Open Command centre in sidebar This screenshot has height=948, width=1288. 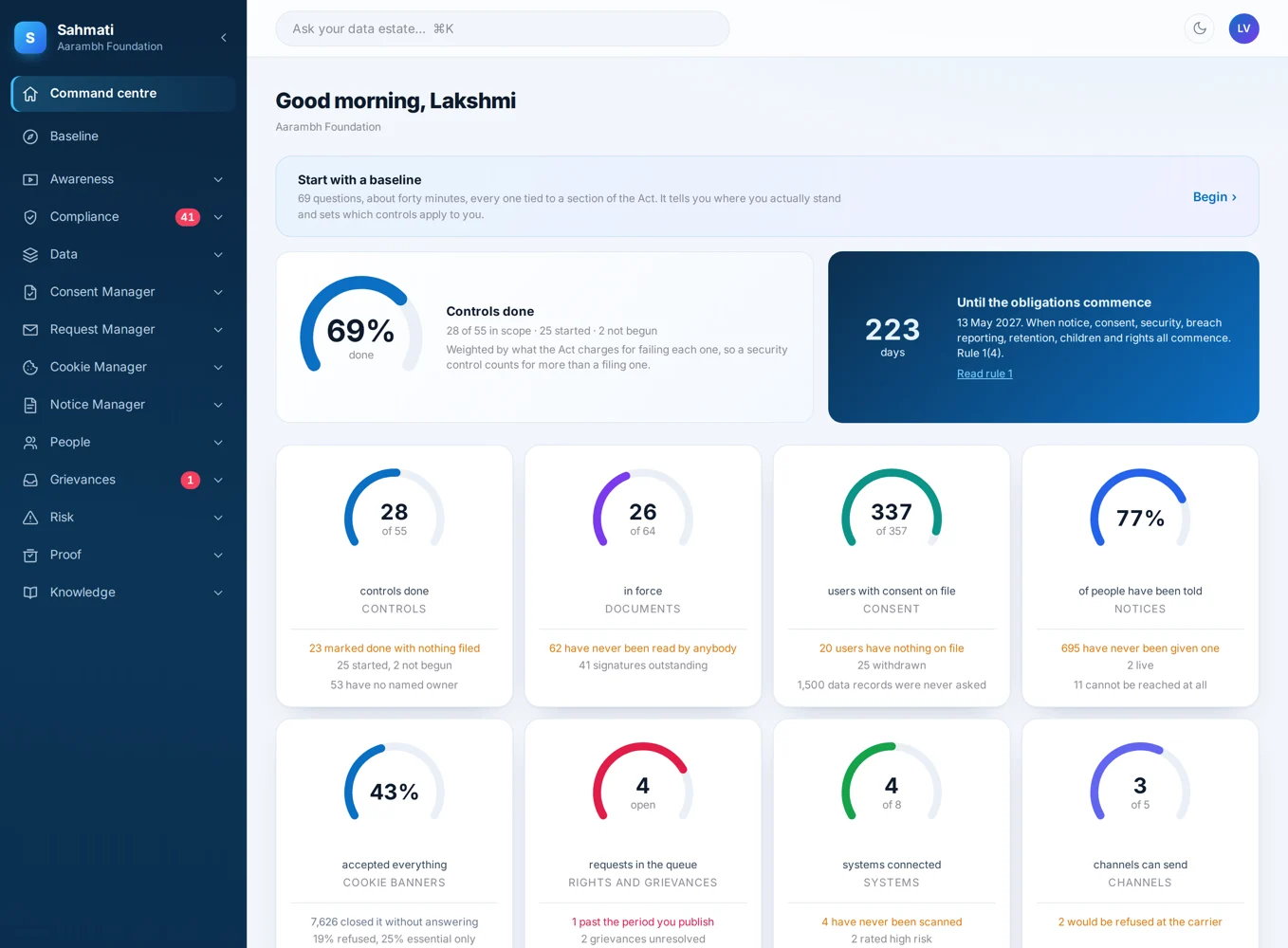coord(123,94)
